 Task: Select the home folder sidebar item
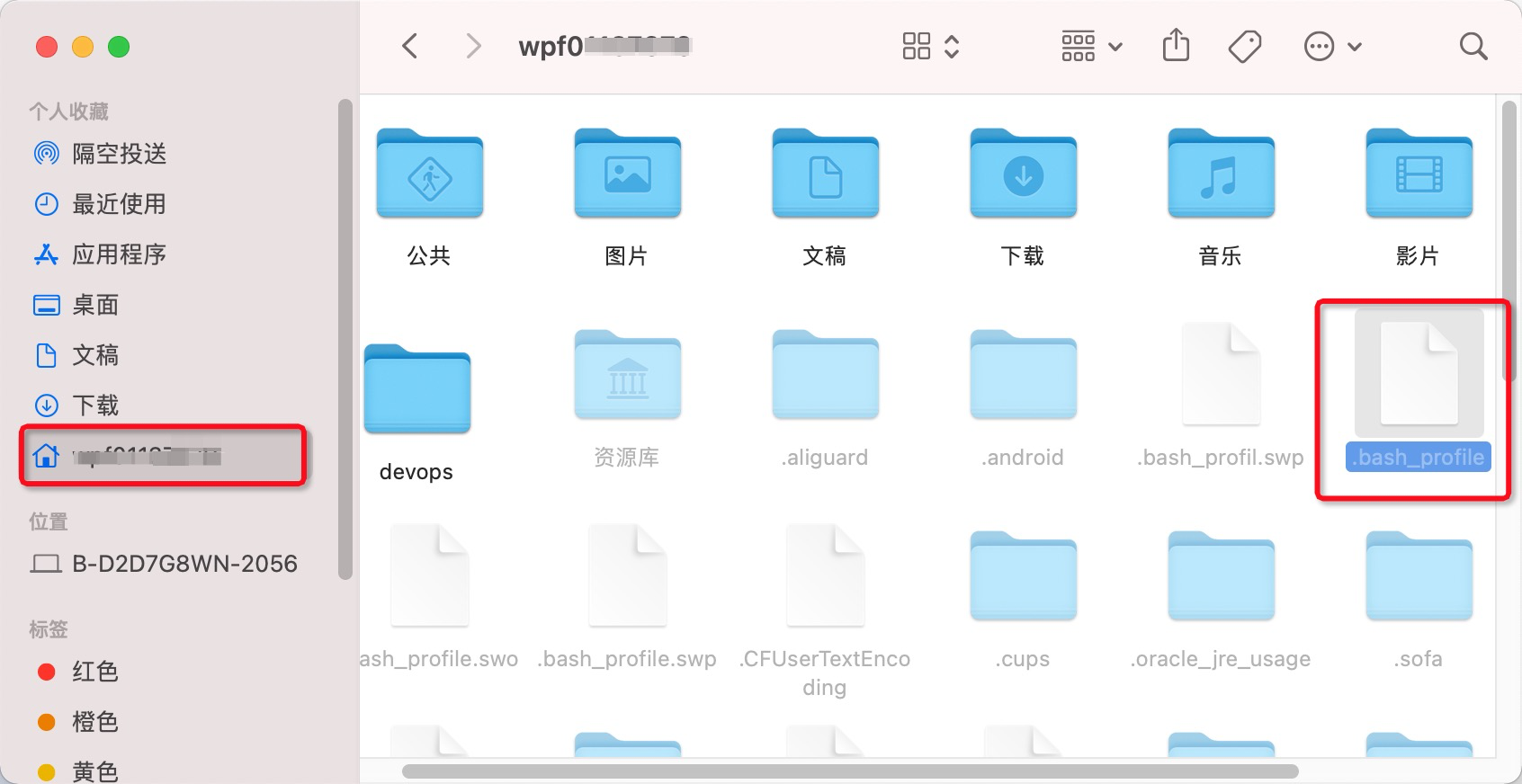pos(164,457)
